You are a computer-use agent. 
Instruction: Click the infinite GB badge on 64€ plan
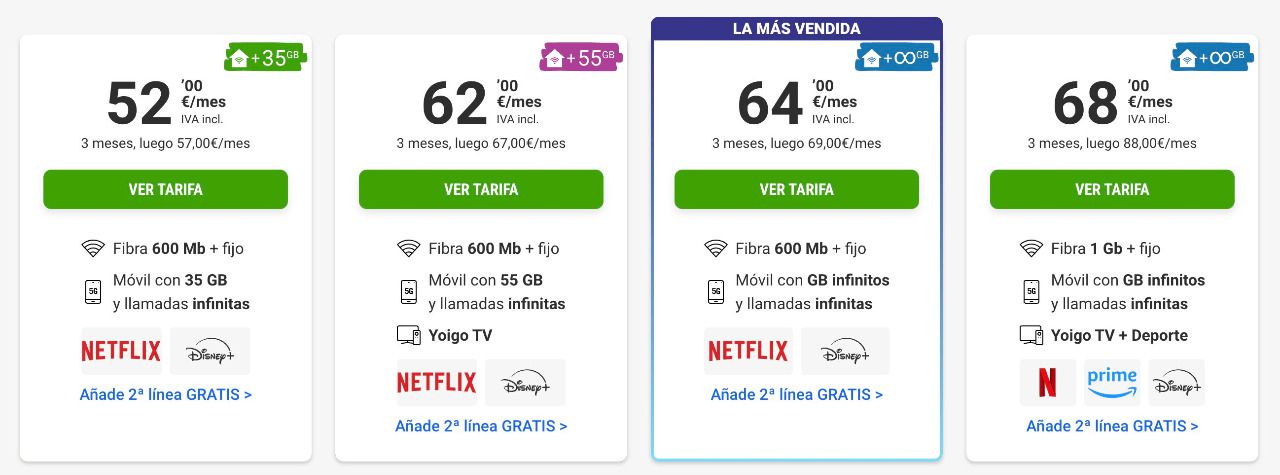pos(896,58)
